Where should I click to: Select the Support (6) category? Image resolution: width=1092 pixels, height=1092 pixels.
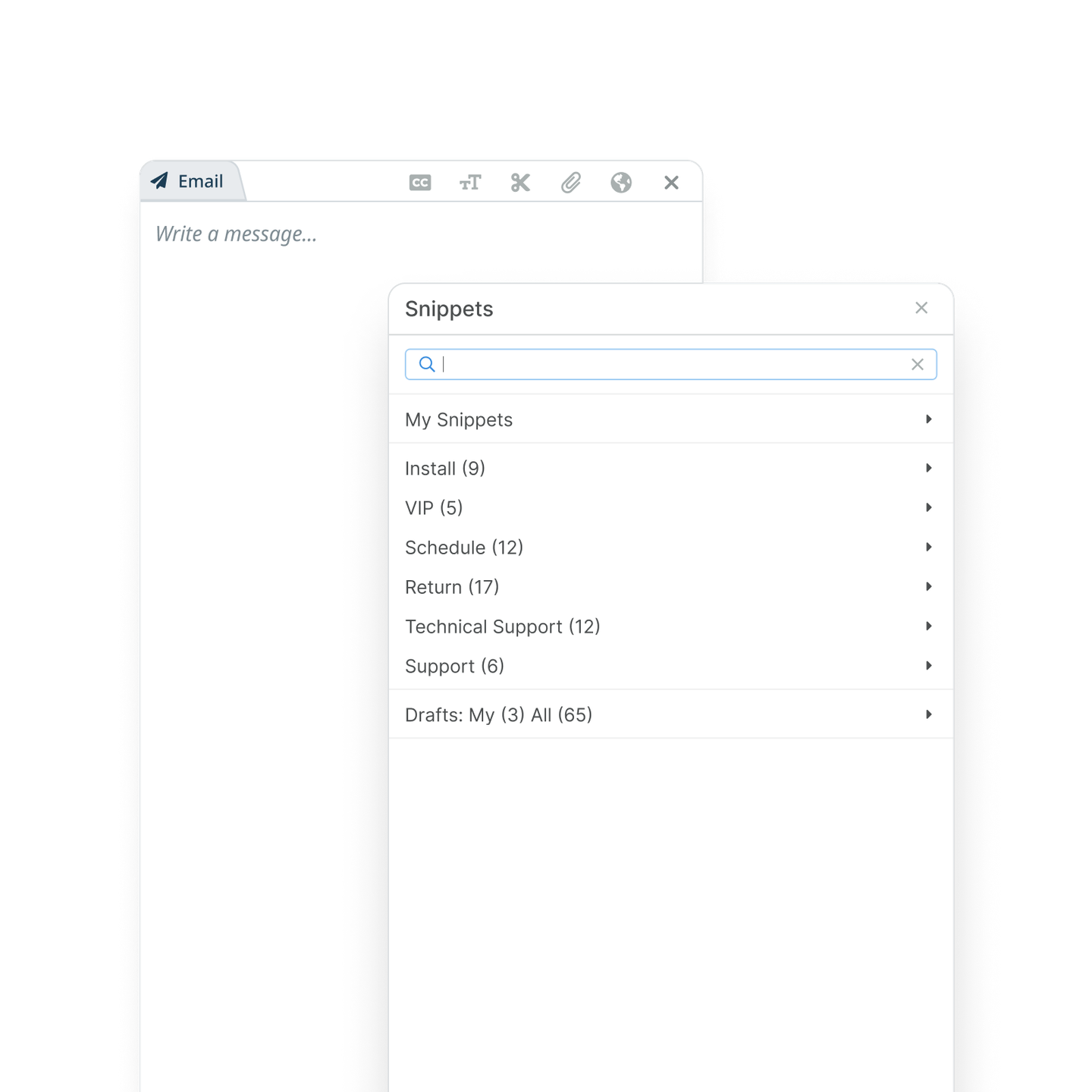(670, 666)
